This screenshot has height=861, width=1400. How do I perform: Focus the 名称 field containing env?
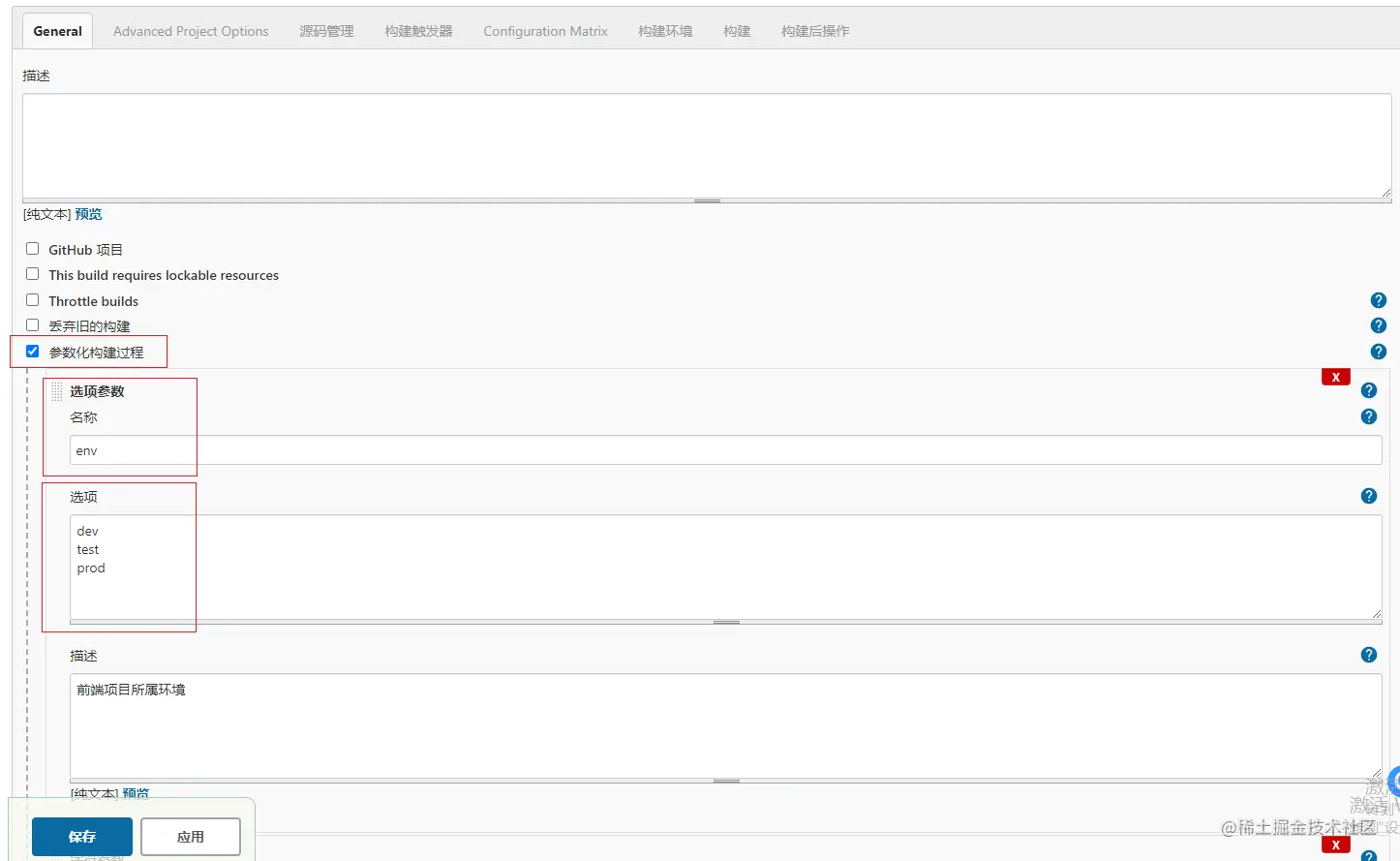coord(726,450)
